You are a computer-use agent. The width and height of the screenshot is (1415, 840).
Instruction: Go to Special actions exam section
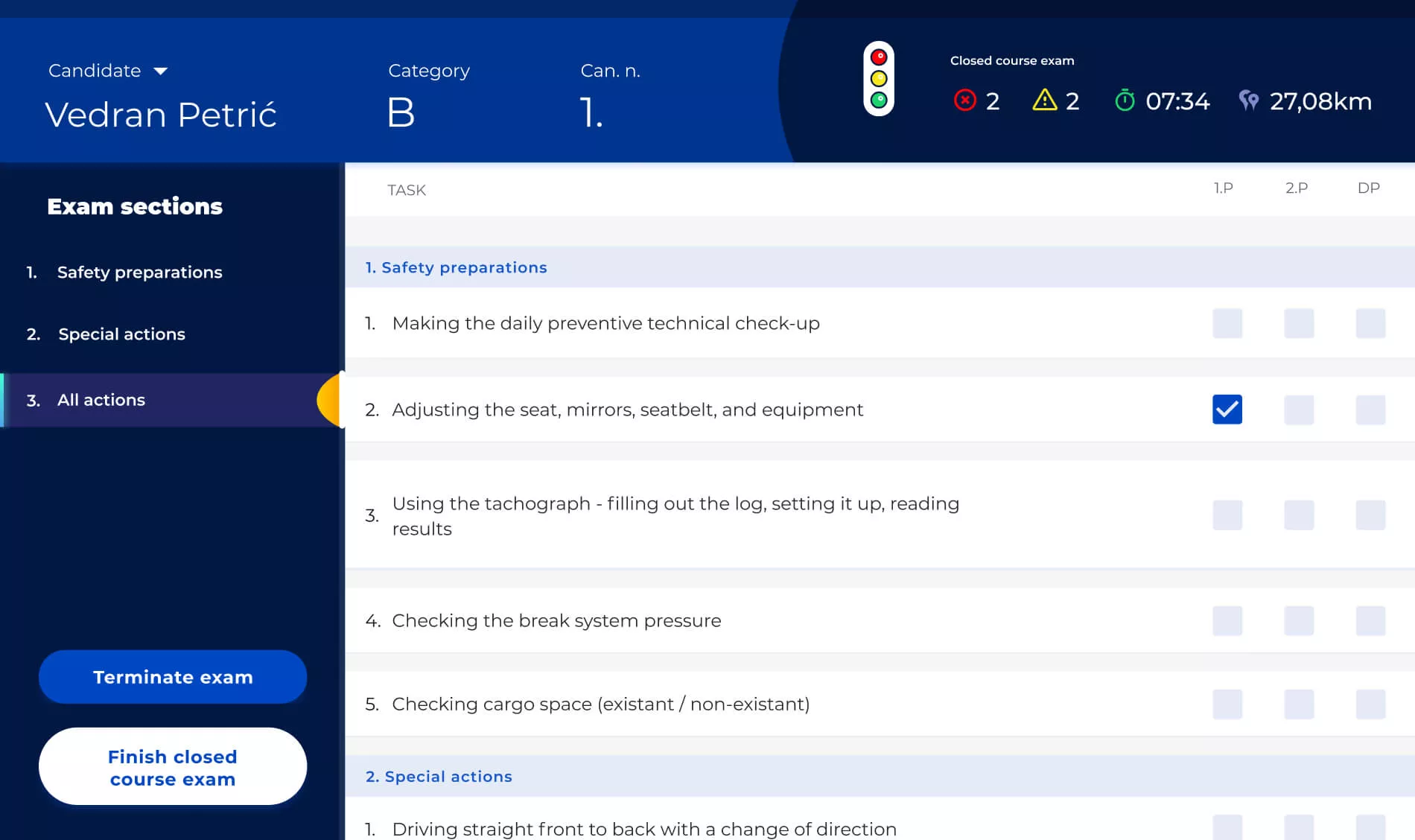click(x=121, y=334)
